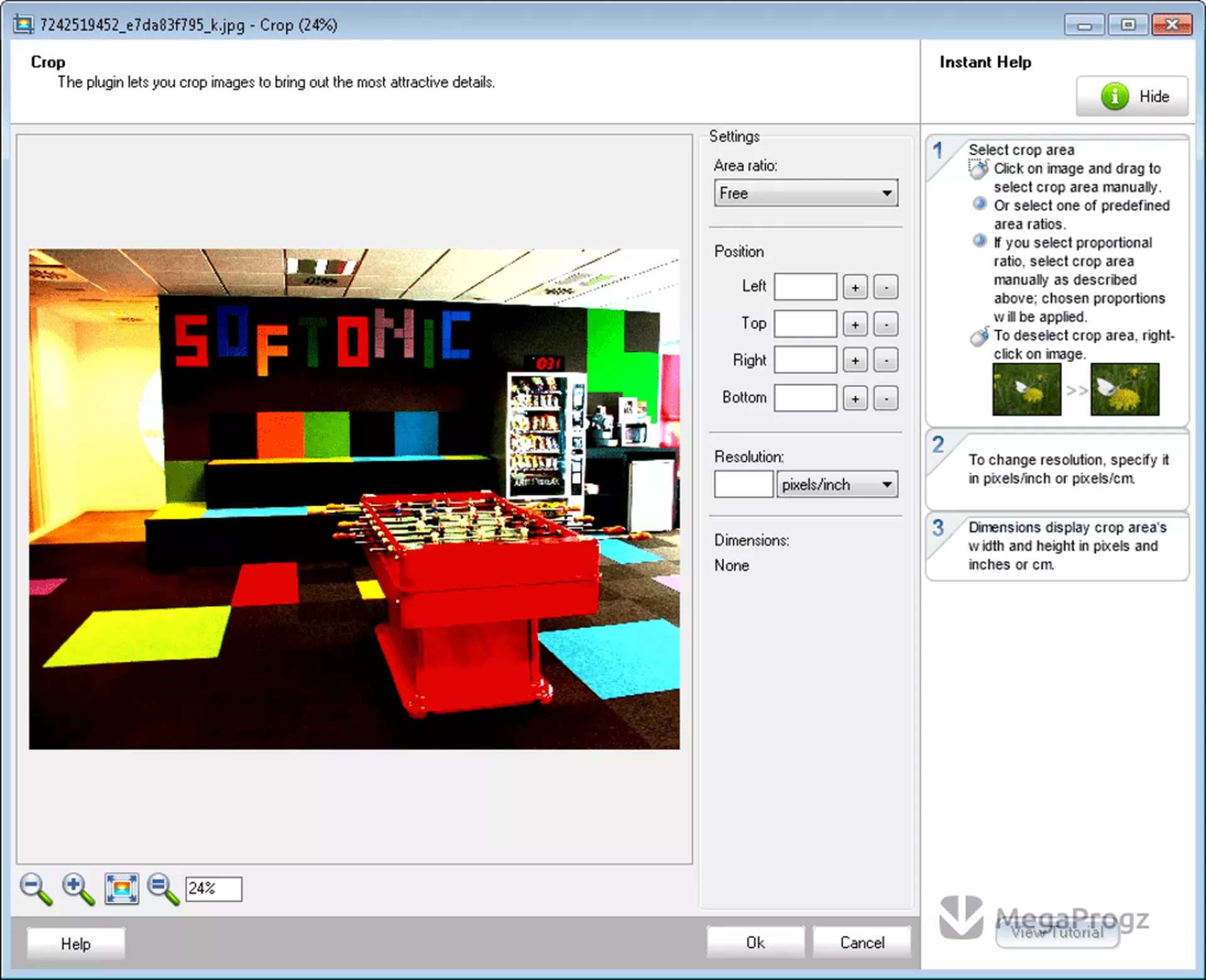The width and height of the screenshot is (1206, 980).
Task: Close the Crop window
Action: point(1172,25)
